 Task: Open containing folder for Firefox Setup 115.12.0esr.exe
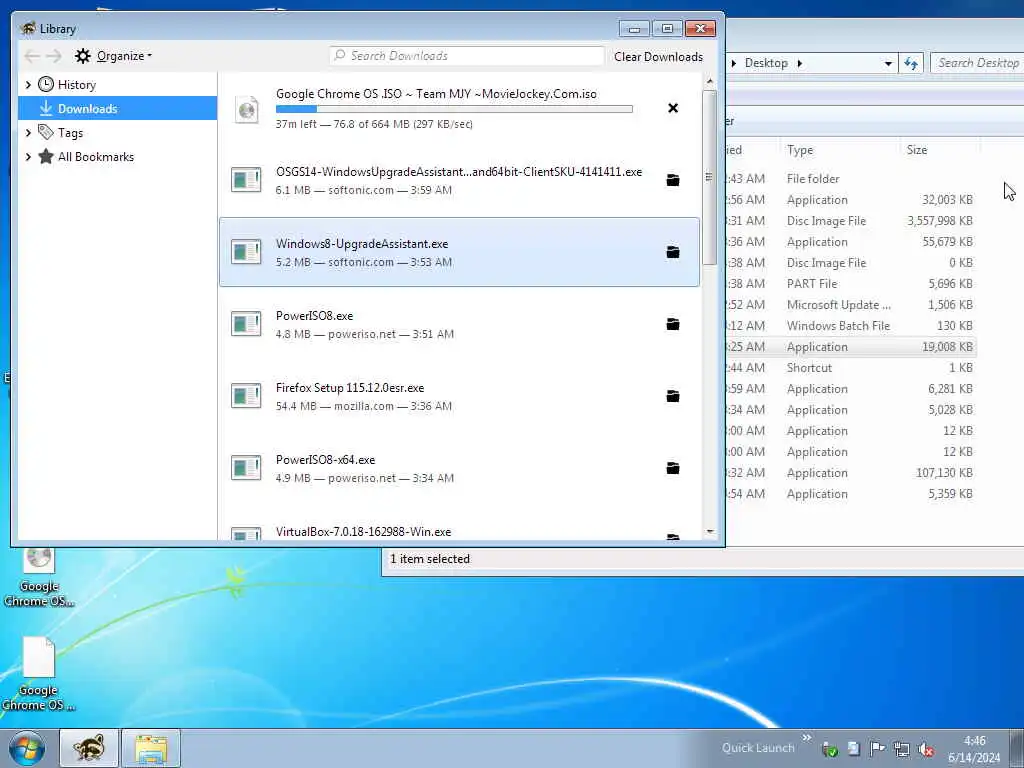(673, 396)
